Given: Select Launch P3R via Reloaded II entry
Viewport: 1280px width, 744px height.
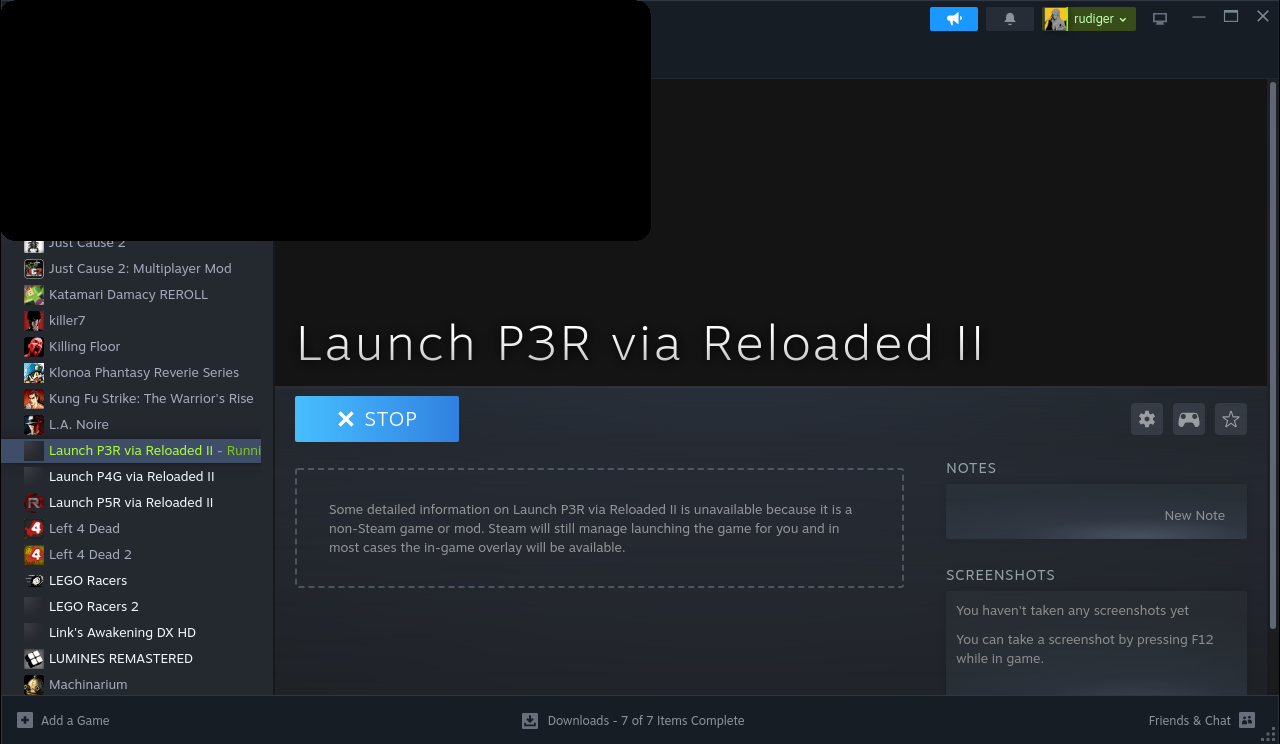Looking at the screenshot, I should (x=131, y=450).
